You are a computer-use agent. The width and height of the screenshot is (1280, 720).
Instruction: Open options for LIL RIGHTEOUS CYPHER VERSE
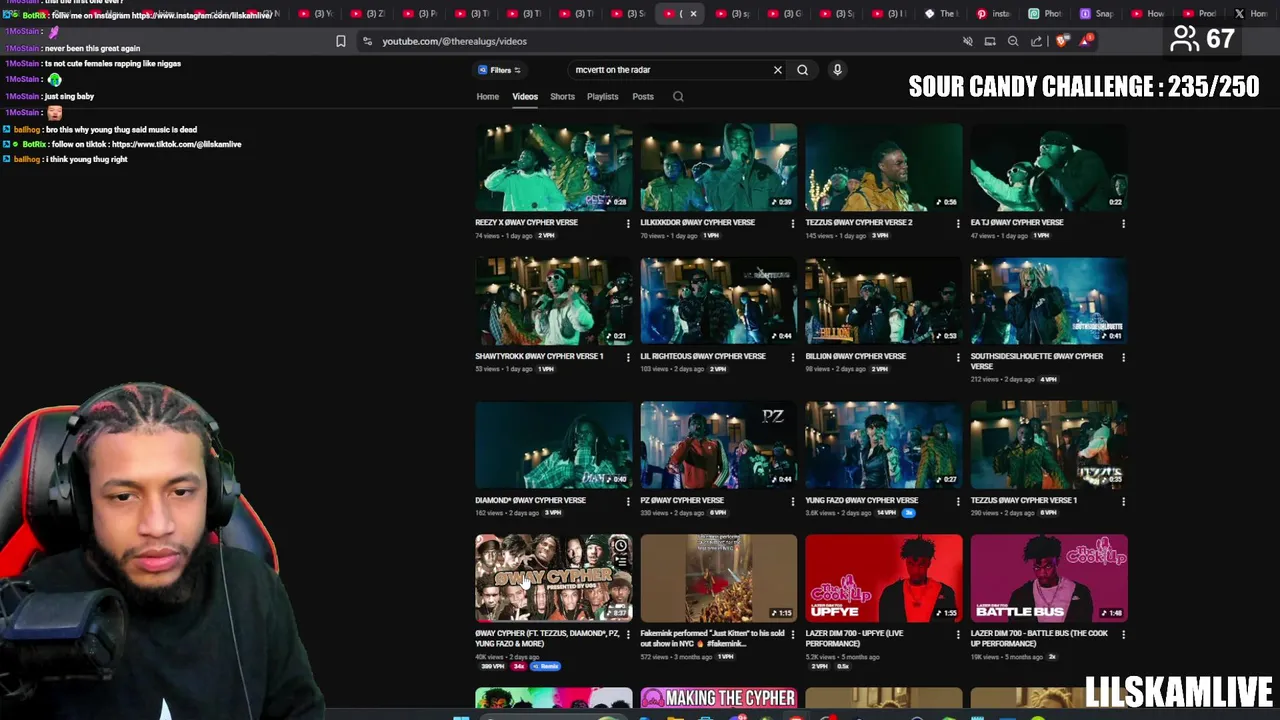(793, 357)
